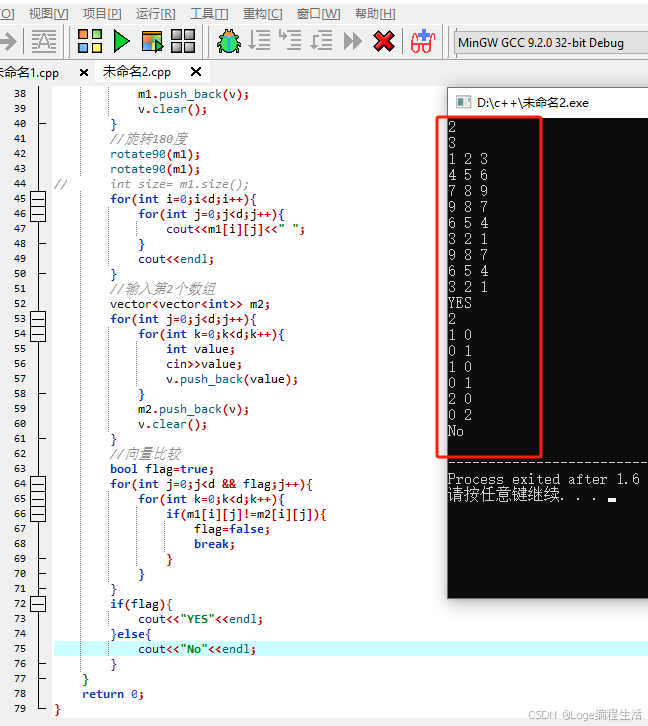This screenshot has width=648, height=726.
Task: Click the console title D:\c++\未命名2.exe
Action: pyautogui.click(x=533, y=103)
